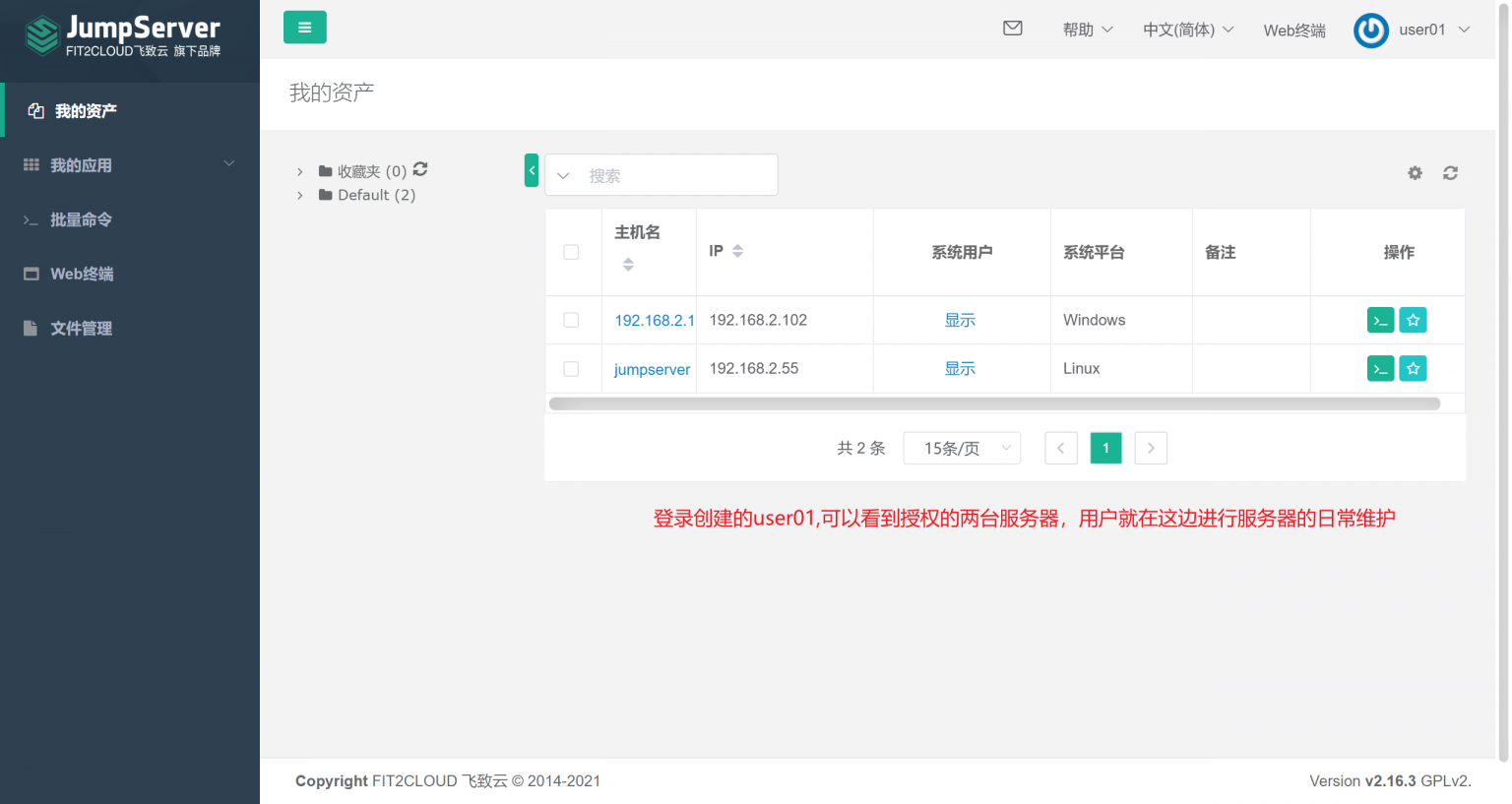Image resolution: width=1512 pixels, height=804 pixels.
Task: Expand the Default tree node arrow
Action: pos(300,195)
